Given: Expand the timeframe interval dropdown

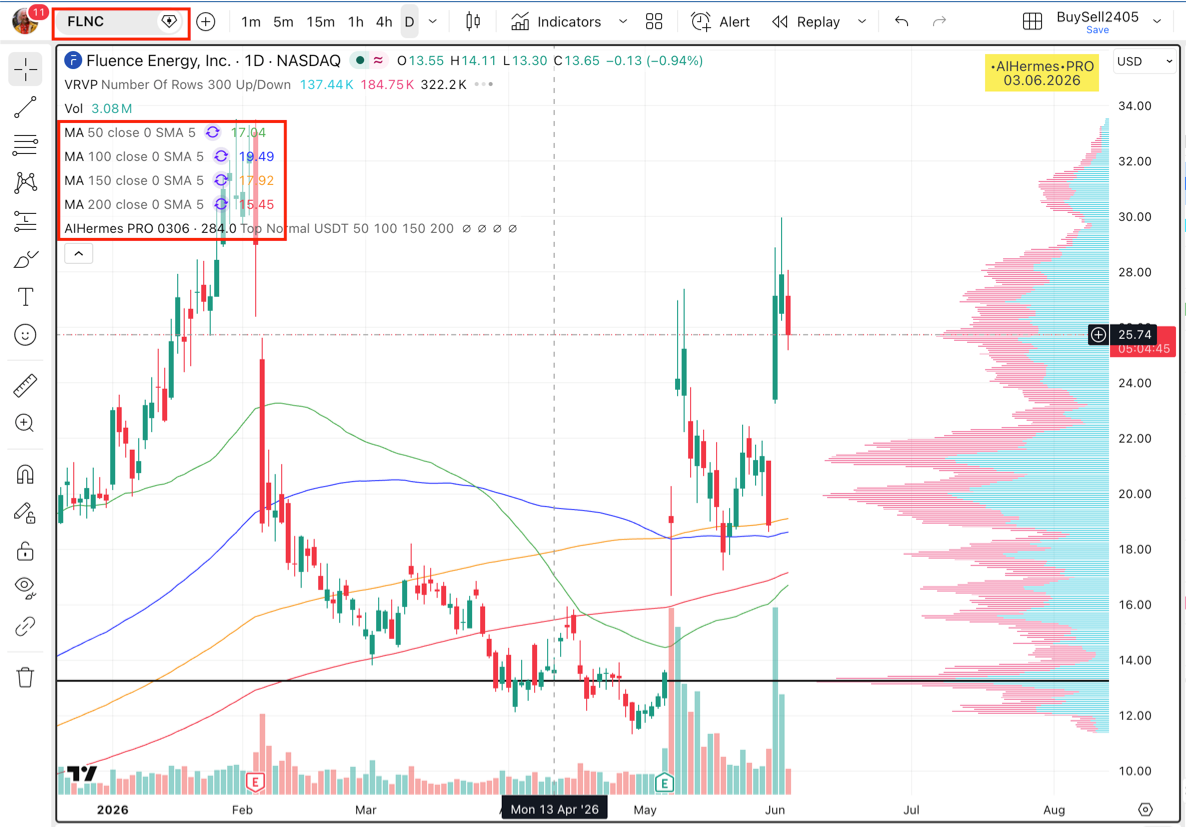Looking at the screenshot, I should [433, 22].
